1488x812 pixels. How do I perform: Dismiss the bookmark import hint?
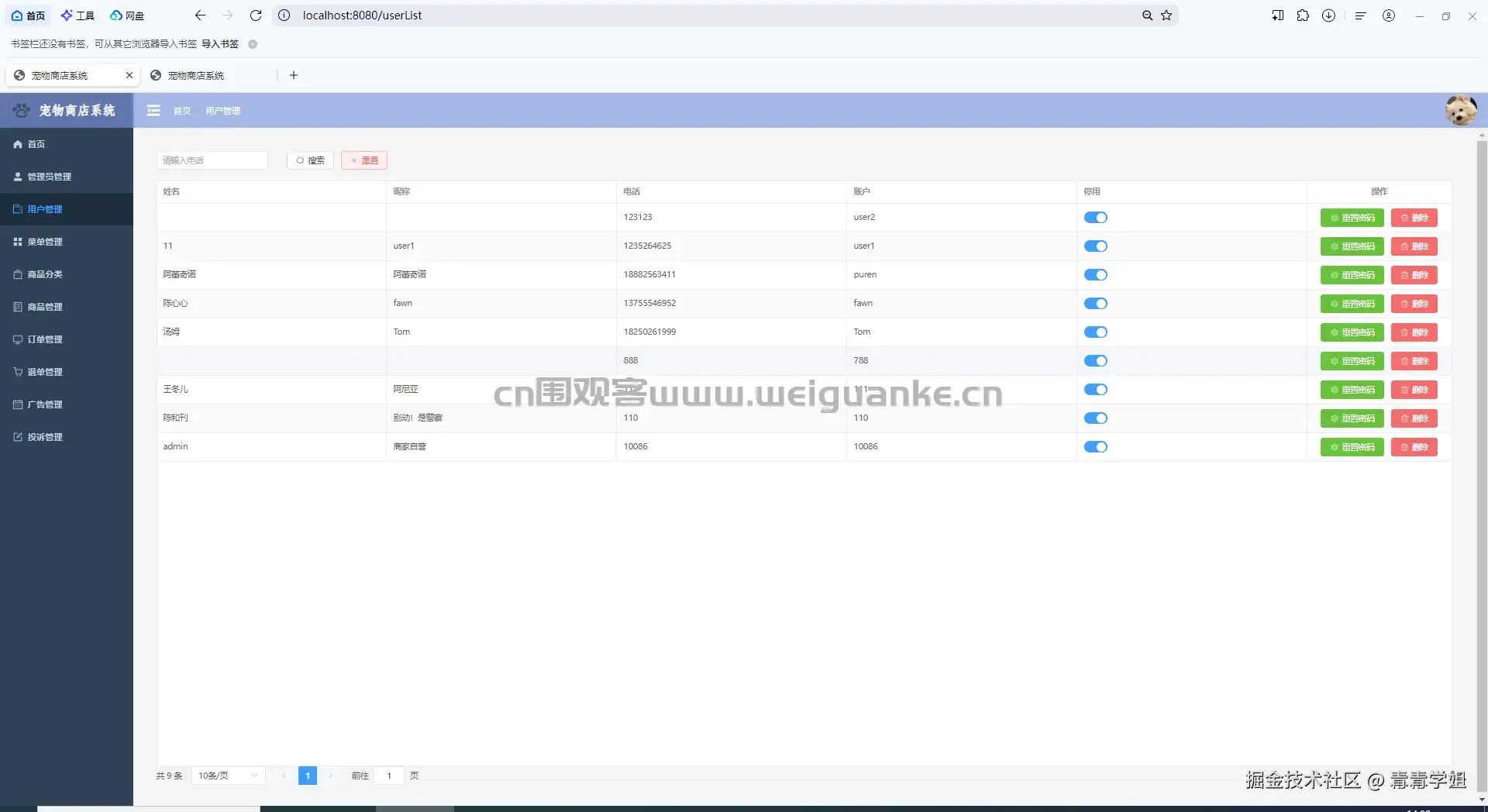tap(253, 44)
